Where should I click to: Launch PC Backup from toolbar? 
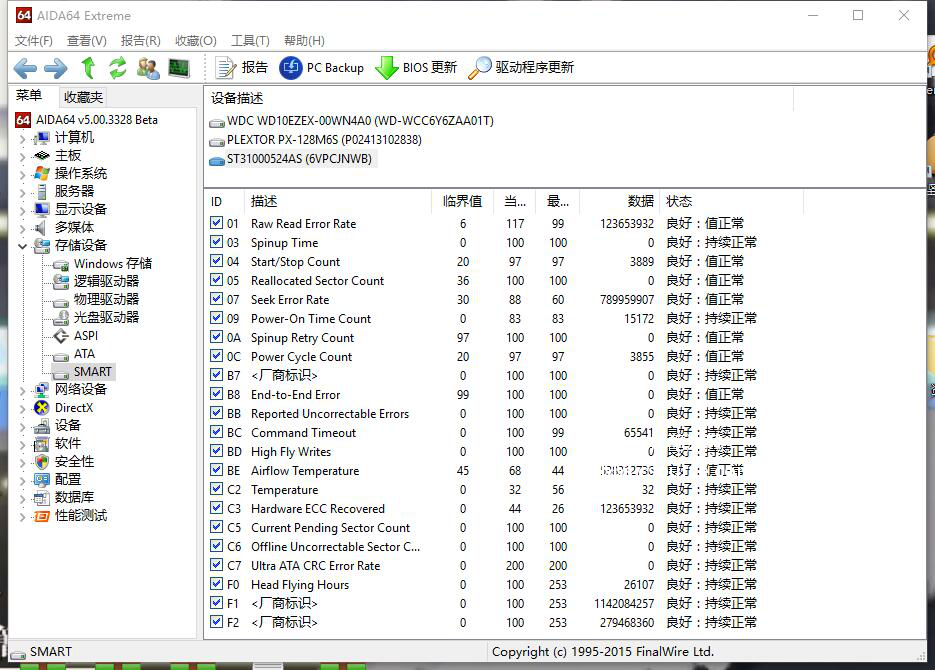(x=321, y=67)
